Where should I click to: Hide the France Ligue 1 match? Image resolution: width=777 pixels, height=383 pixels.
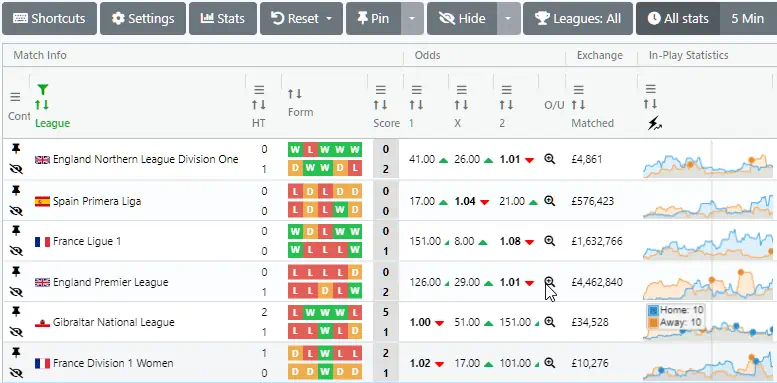(16, 251)
